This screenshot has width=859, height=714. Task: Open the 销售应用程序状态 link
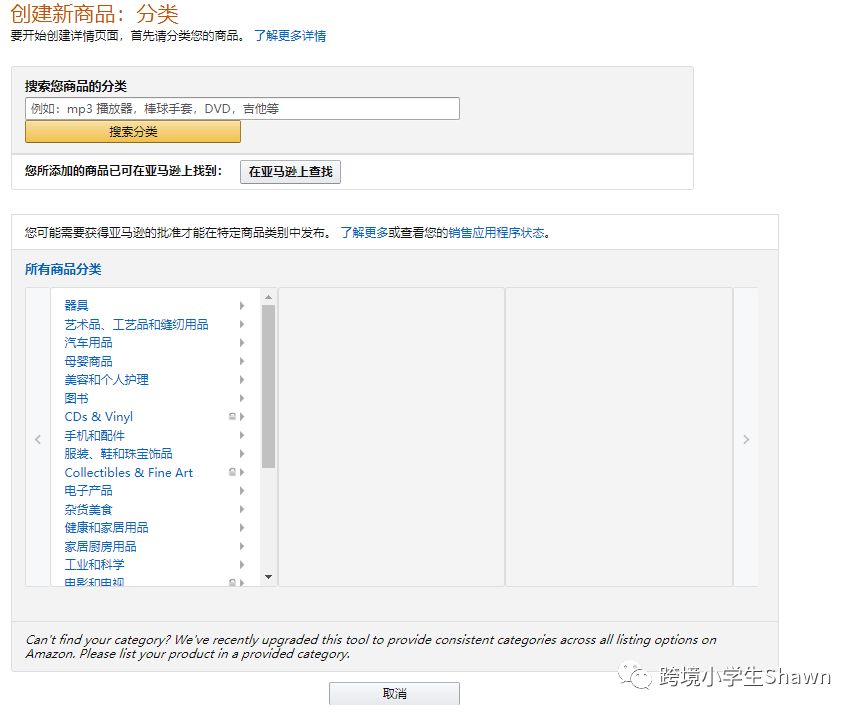[x=496, y=233]
